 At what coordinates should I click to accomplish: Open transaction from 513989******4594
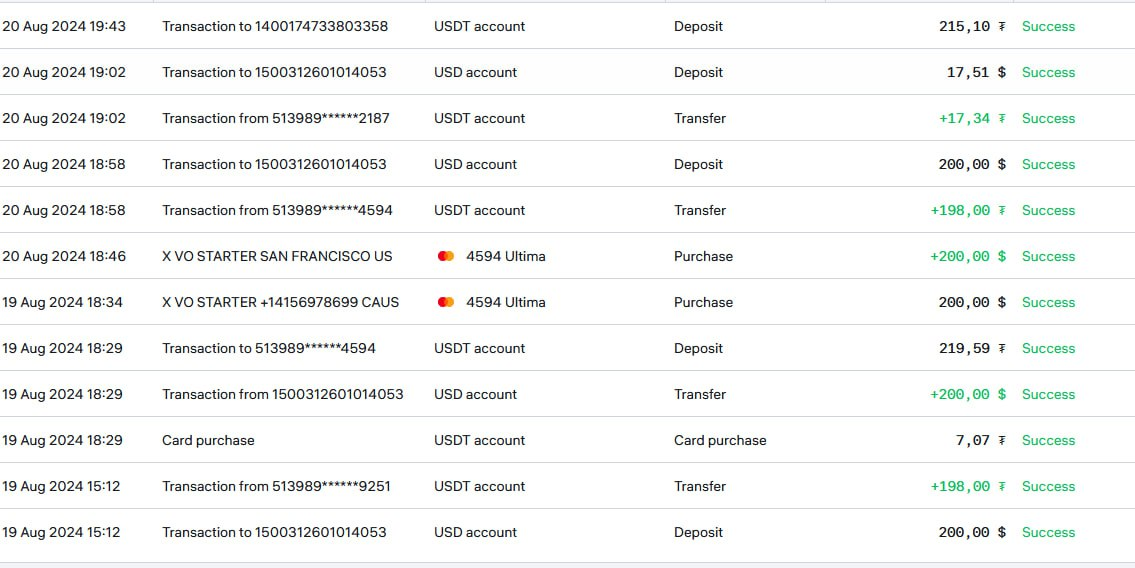(277, 210)
